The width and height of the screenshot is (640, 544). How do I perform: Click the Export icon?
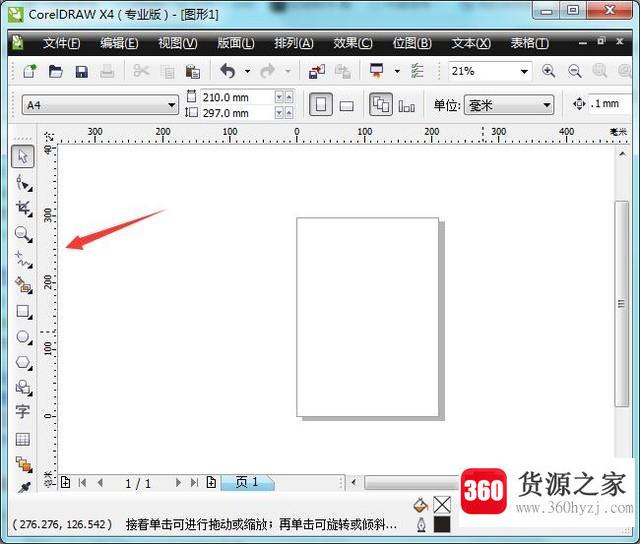(x=342, y=71)
